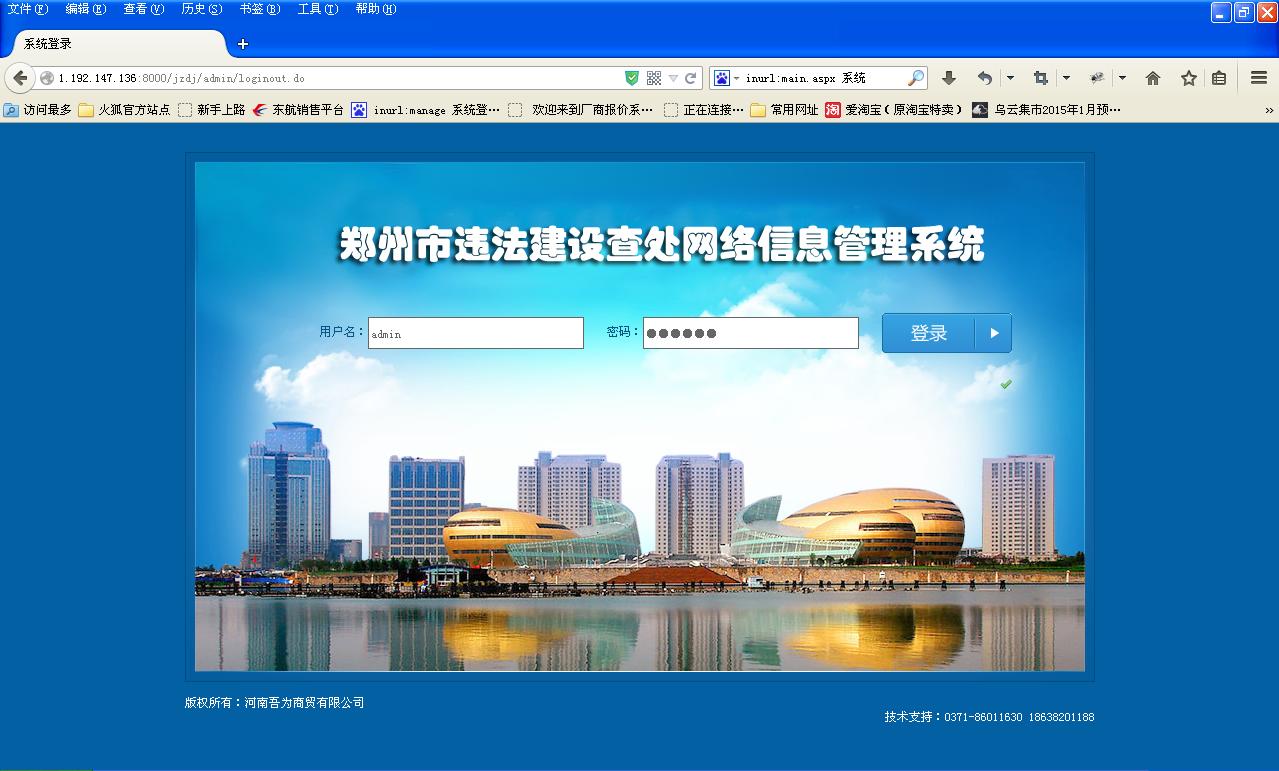
Task: Open the 常用网址 bookmark folder
Action: click(x=785, y=110)
